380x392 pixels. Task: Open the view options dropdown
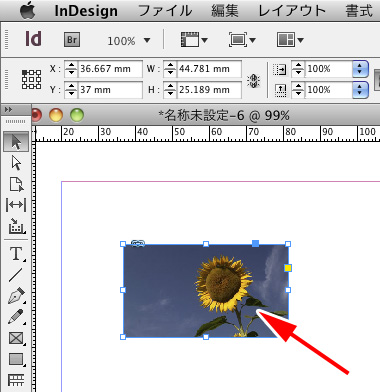coord(194,40)
